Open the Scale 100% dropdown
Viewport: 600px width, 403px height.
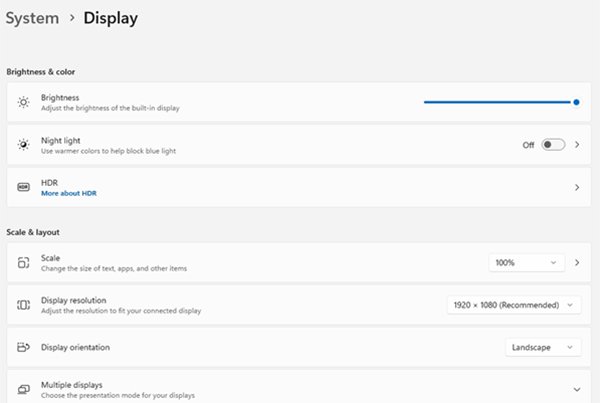pos(525,263)
